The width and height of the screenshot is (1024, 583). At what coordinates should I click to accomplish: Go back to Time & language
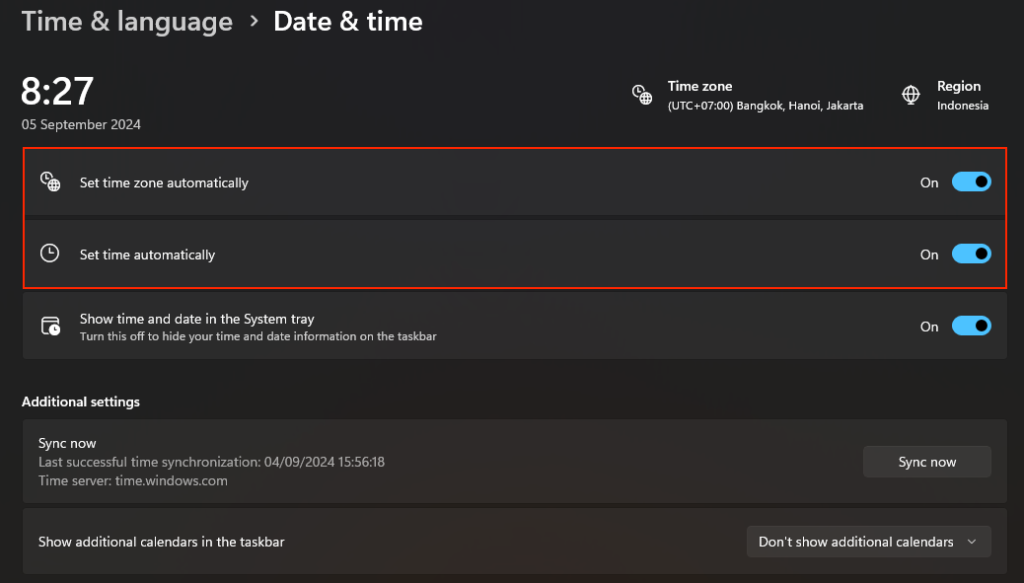pyautogui.click(x=126, y=21)
